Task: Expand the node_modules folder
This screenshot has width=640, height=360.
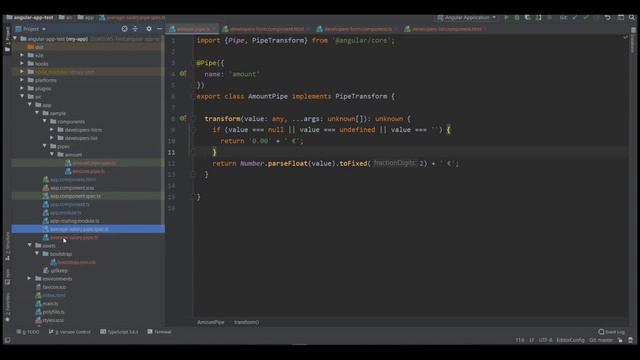Action: (22, 72)
